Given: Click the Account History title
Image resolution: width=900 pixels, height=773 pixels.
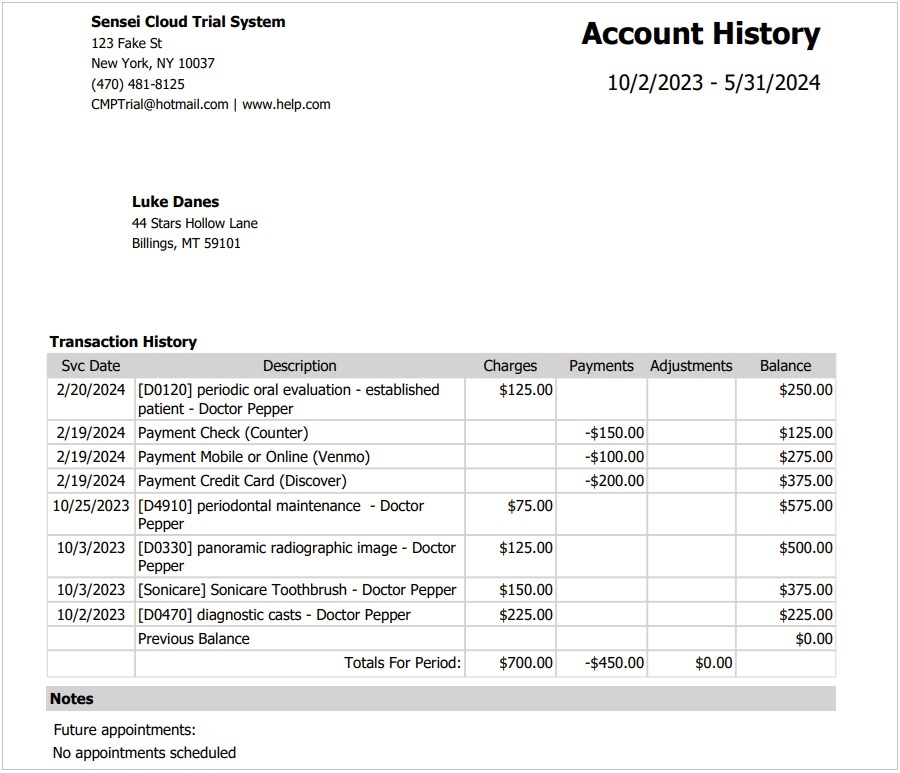Looking at the screenshot, I should [x=700, y=34].
